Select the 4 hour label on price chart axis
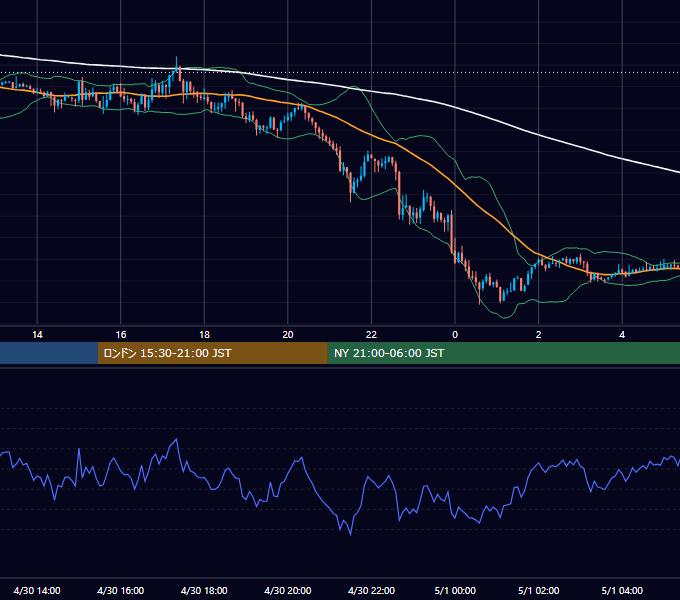 pos(622,335)
